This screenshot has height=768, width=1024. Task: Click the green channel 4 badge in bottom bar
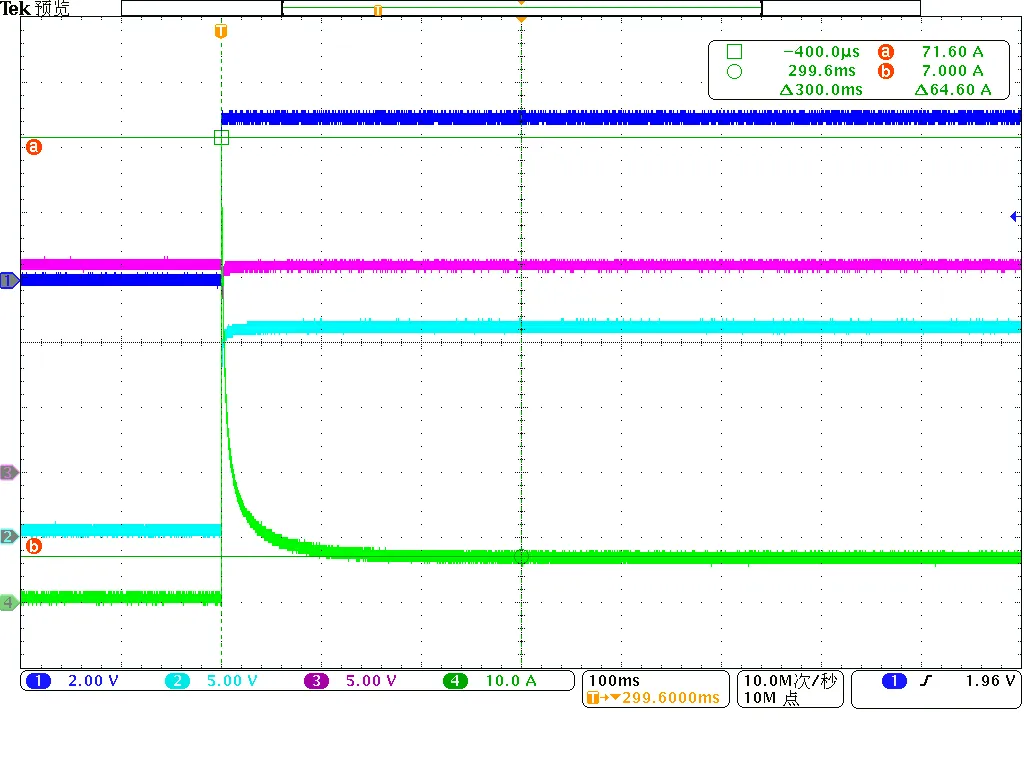455,681
